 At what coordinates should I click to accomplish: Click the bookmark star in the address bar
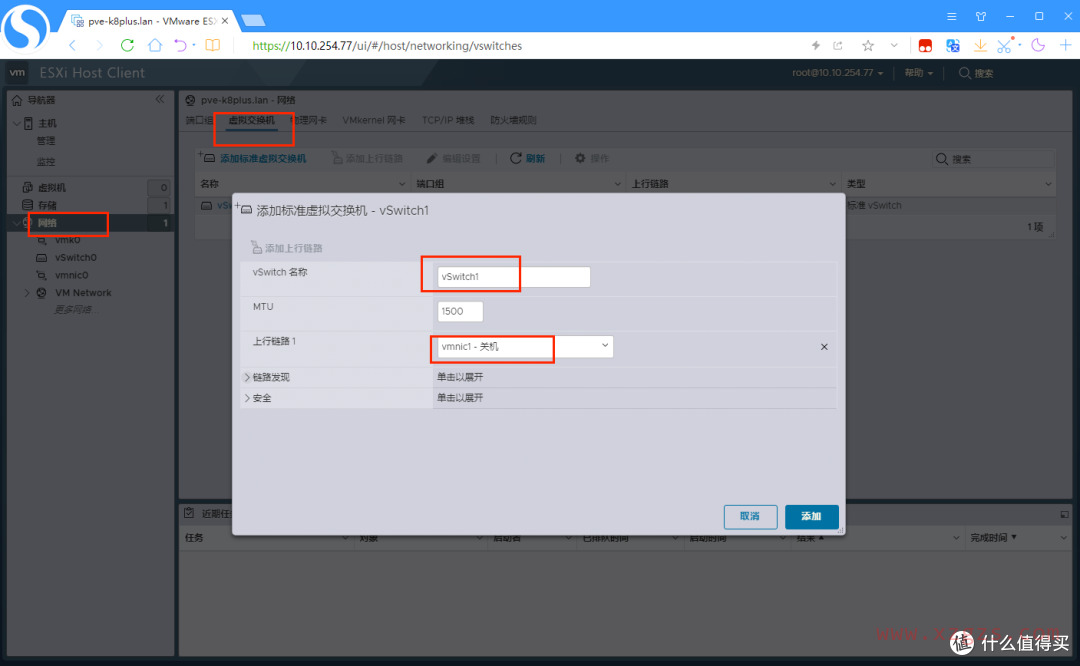pos(869,45)
